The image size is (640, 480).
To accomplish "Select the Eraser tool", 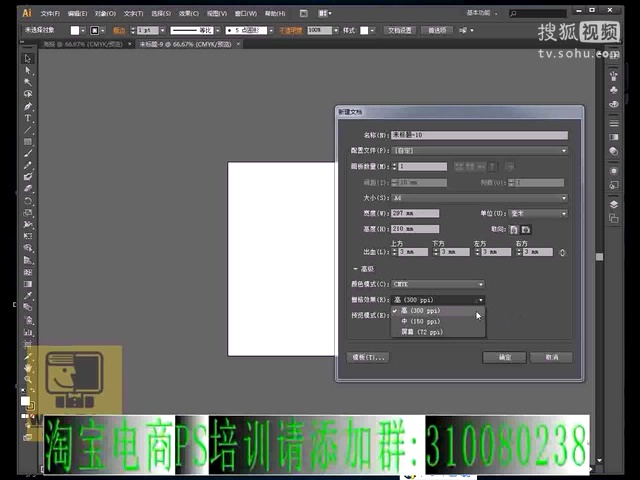I will pyautogui.click(x=28, y=189).
